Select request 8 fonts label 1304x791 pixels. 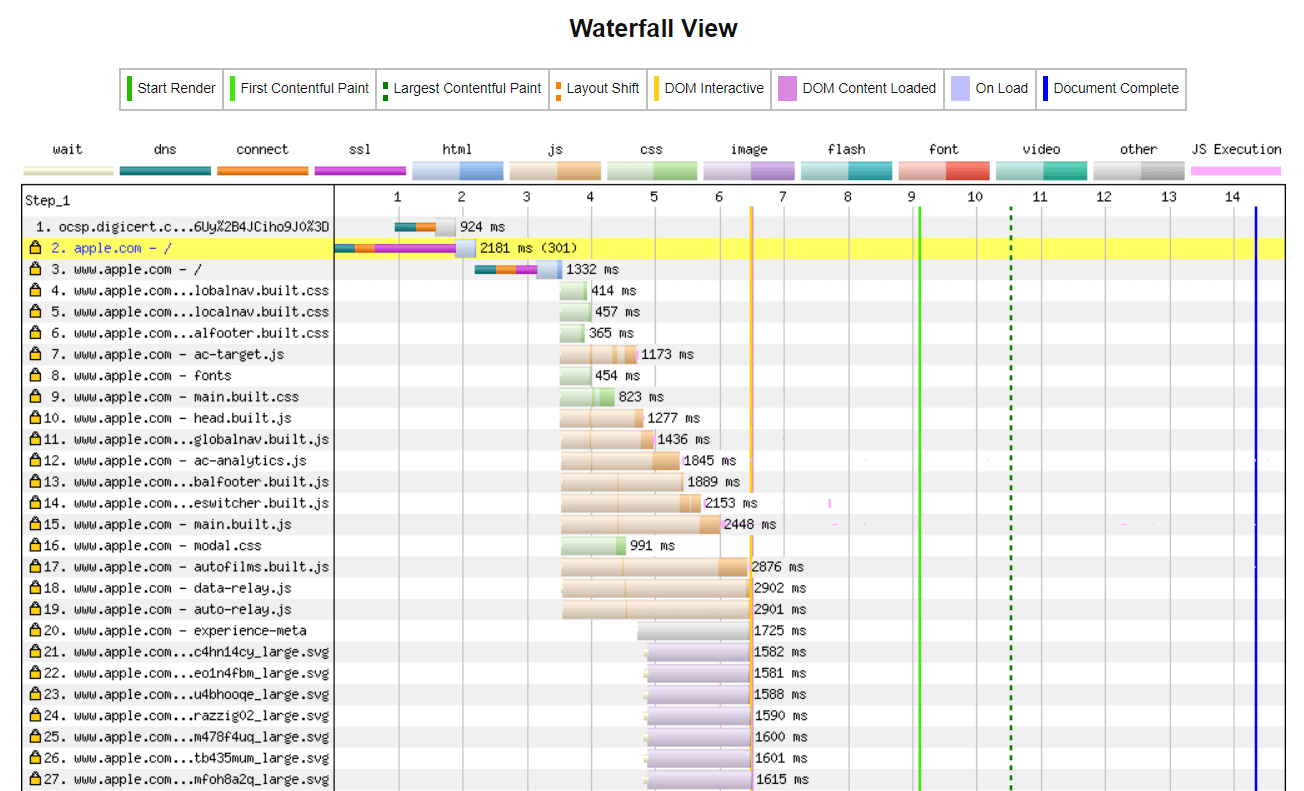click(141, 376)
